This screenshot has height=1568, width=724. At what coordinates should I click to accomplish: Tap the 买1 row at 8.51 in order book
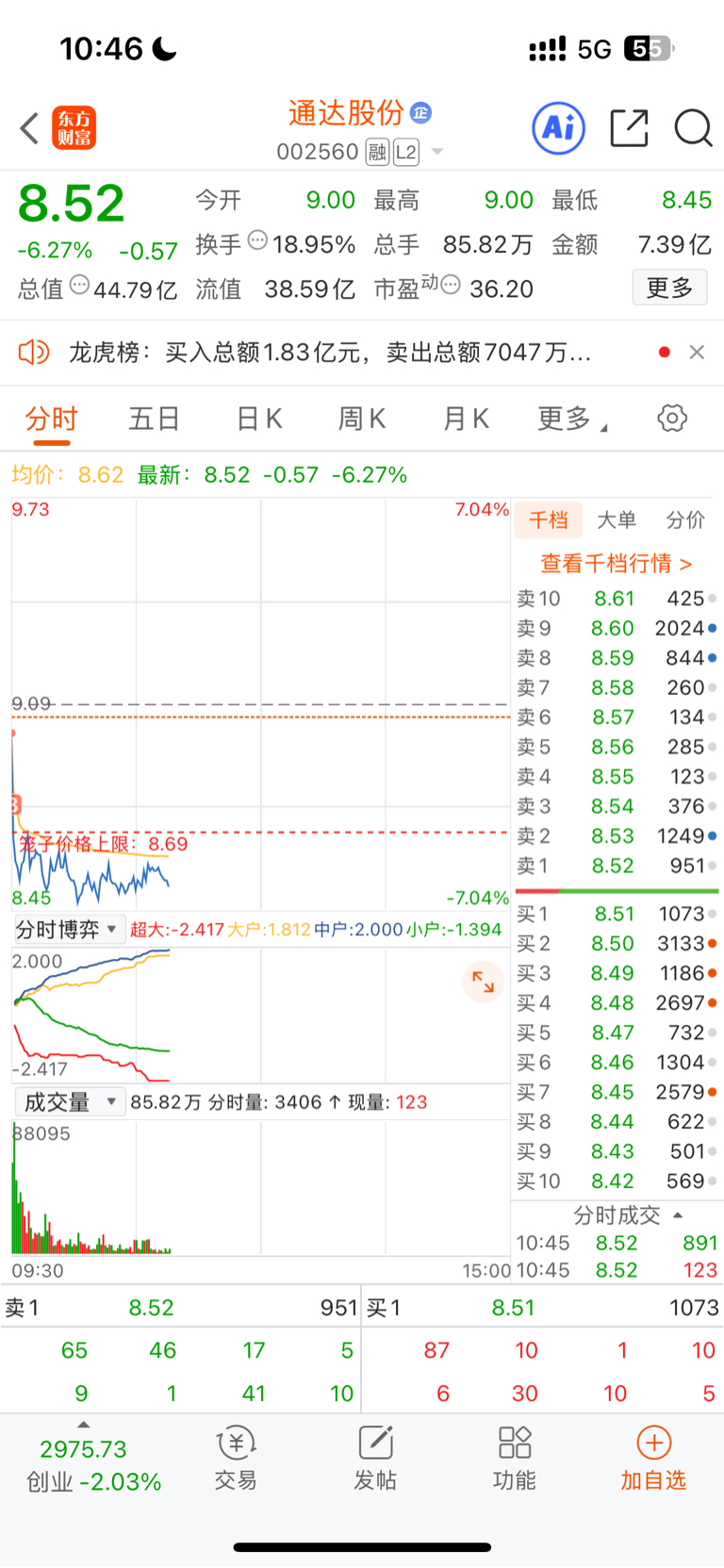coord(617,914)
